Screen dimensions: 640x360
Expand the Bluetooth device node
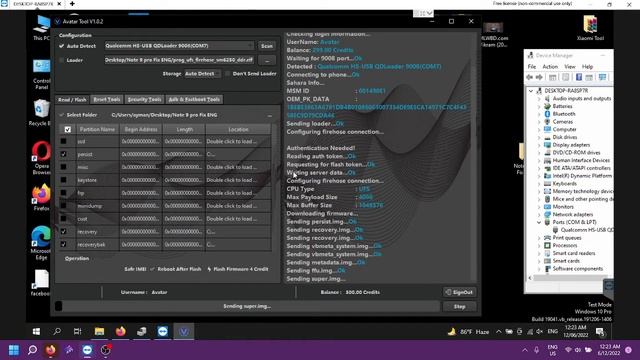point(539,114)
